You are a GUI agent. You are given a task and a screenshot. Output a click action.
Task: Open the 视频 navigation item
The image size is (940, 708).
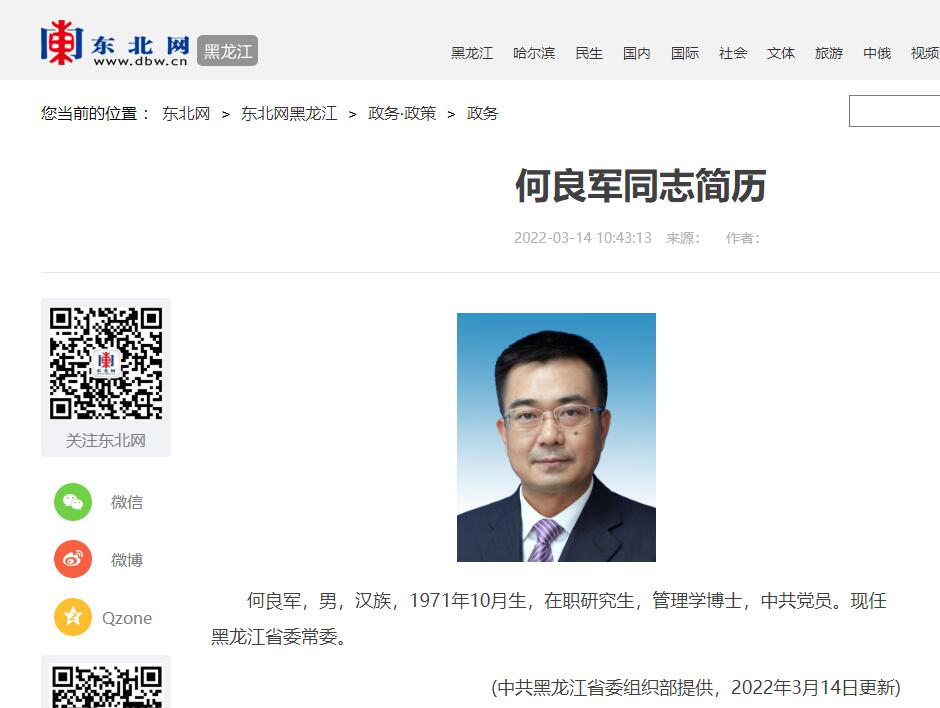925,53
